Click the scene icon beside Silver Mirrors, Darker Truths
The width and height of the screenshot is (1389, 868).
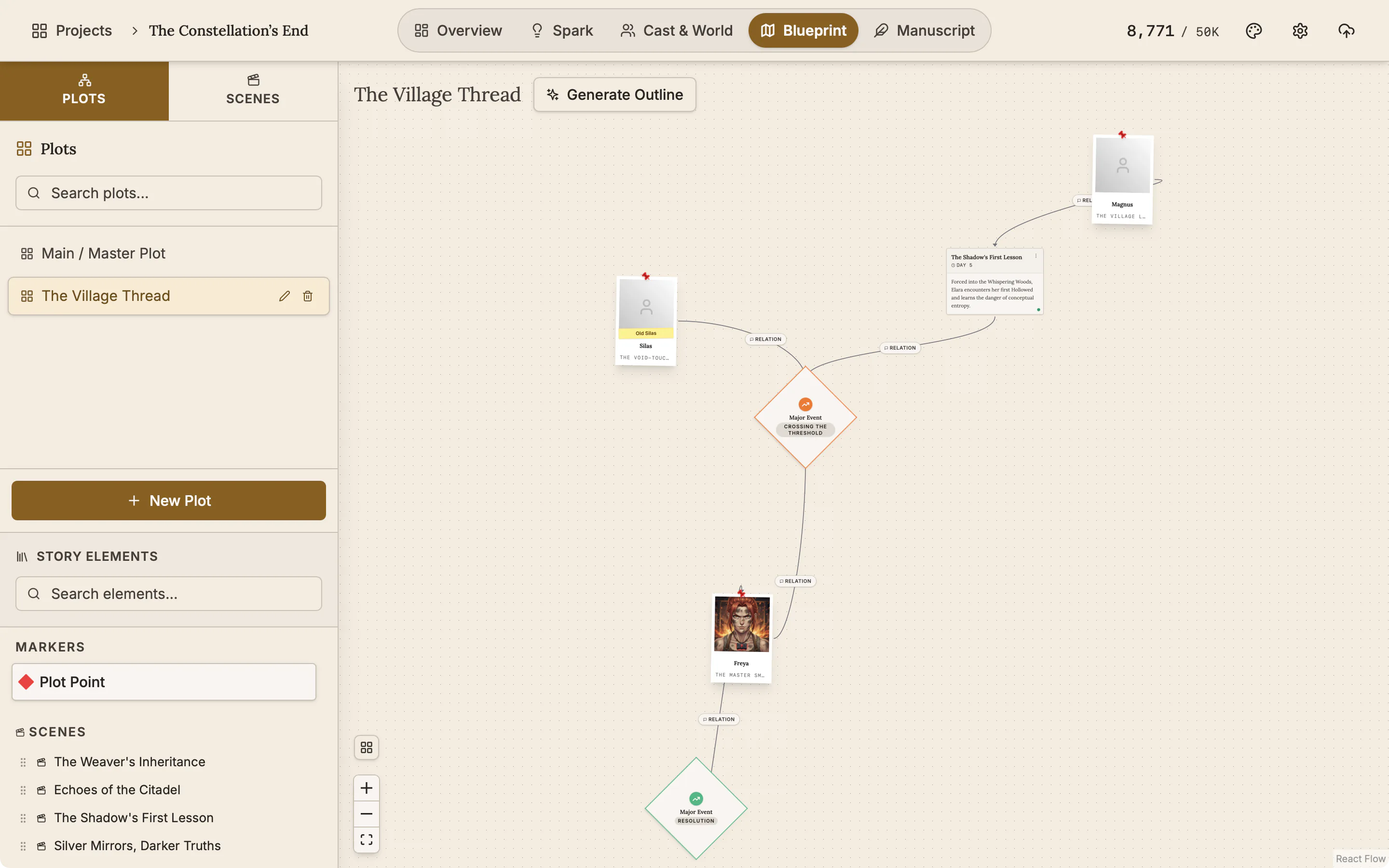41,846
